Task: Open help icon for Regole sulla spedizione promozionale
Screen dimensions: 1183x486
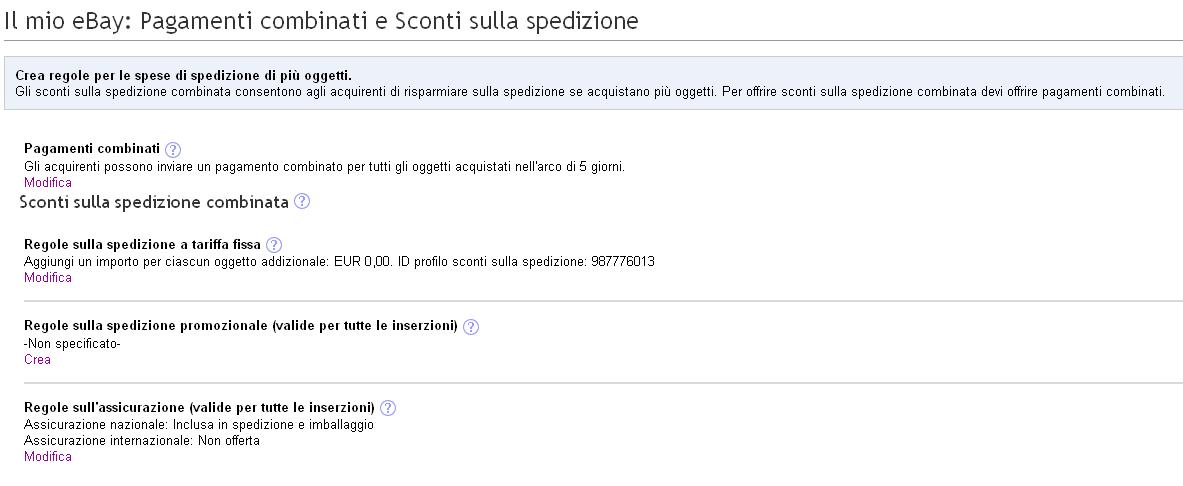Action: (x=471, y=327)
